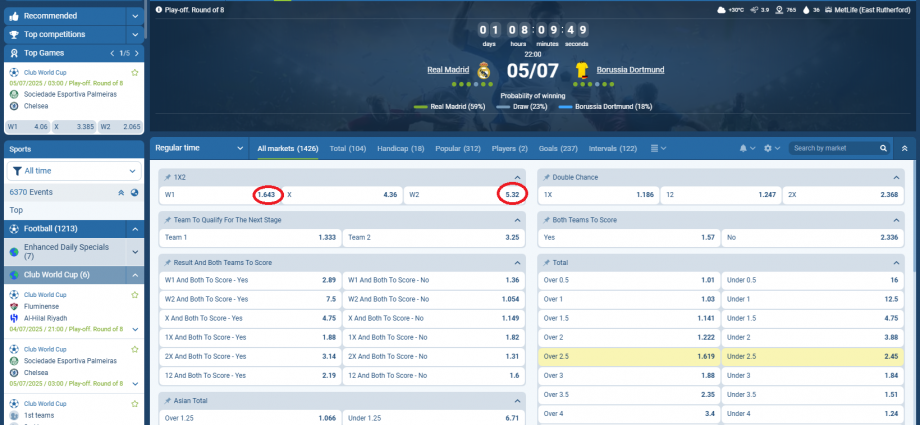This screenshot has width=920, height=425.
Task: Pin Result And Both Teams To Score
Action: click(x=168, y=262)
